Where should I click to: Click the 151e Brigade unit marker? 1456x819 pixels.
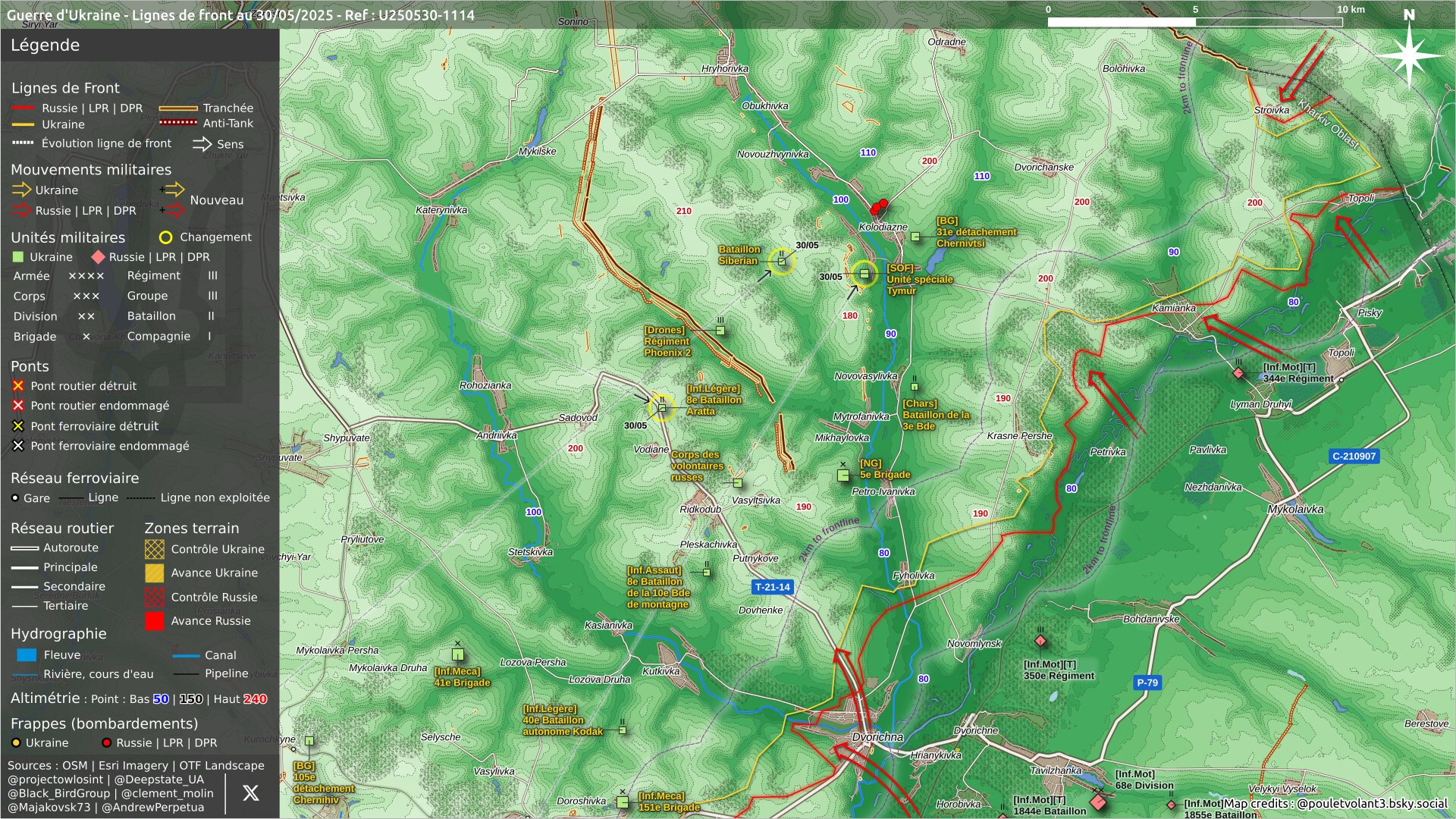coord(623,802)
